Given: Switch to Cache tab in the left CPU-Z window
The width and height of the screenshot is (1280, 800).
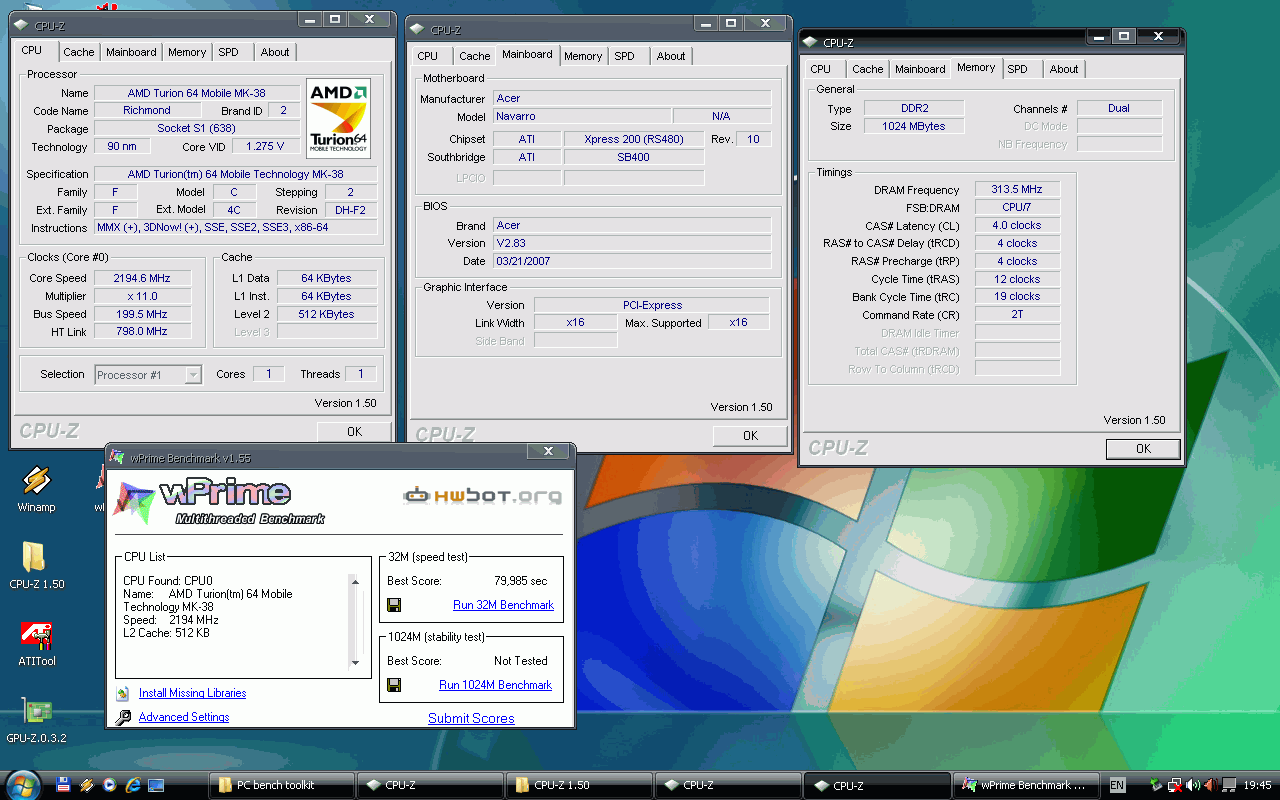Looking at the screenshot, I should 79,52.
